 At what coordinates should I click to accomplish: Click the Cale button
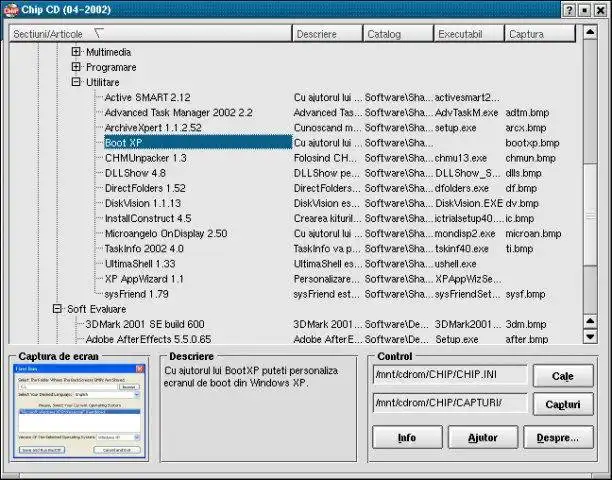point(563,376)
